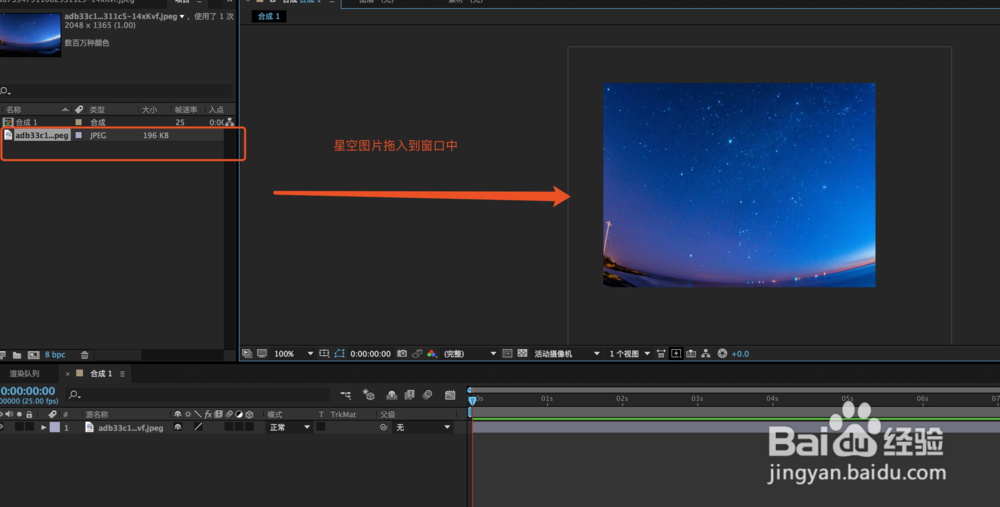Click the tan label swatch of 合成 1

[x=78, y=122]
